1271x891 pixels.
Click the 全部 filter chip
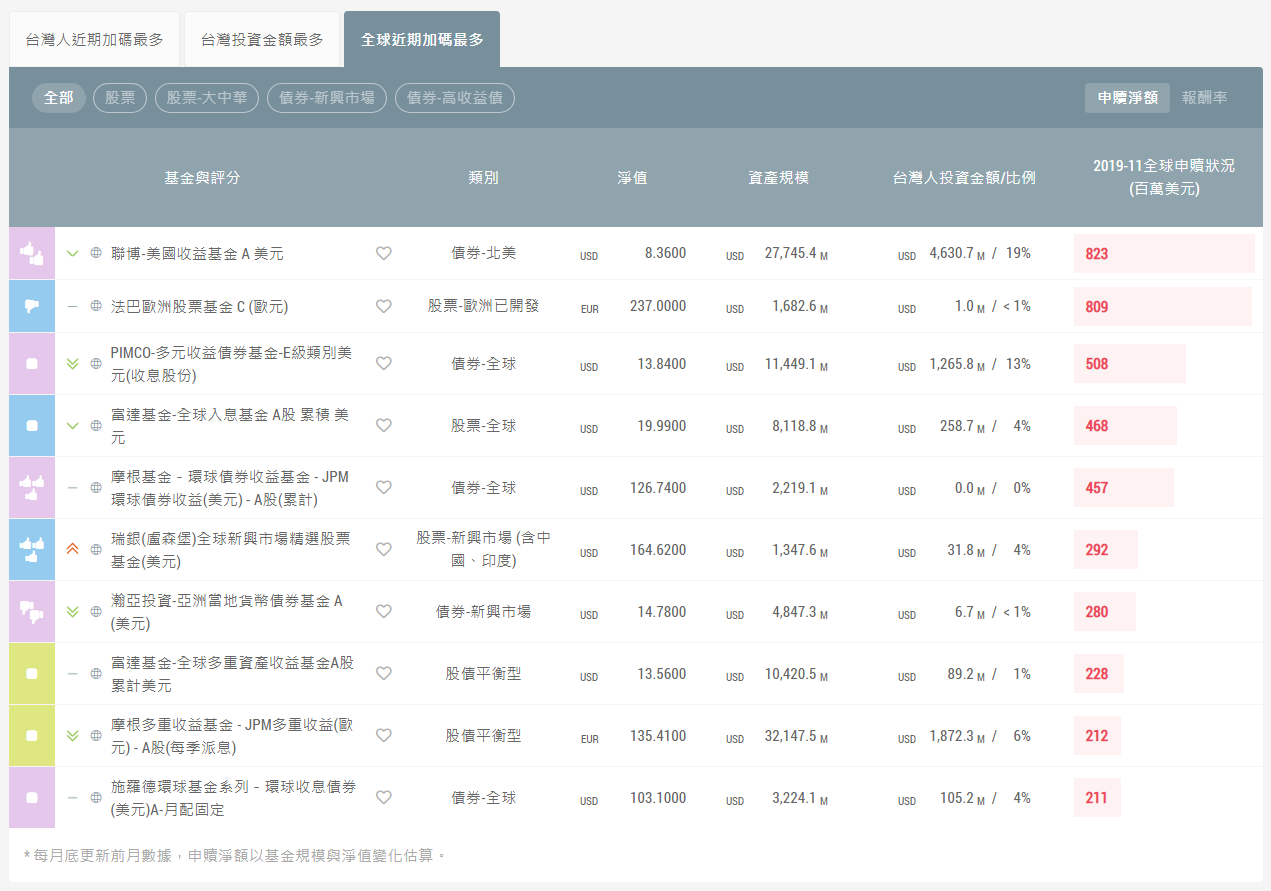(58, 98)
